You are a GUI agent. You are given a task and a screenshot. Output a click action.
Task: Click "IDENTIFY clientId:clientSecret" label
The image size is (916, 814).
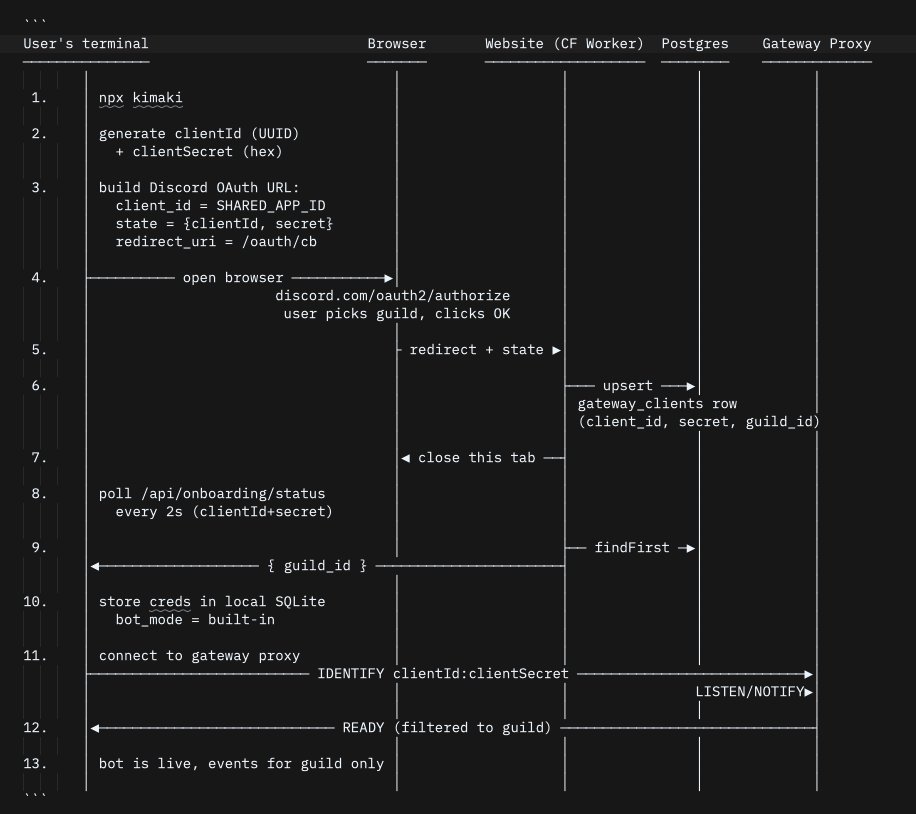coord(443,674)
